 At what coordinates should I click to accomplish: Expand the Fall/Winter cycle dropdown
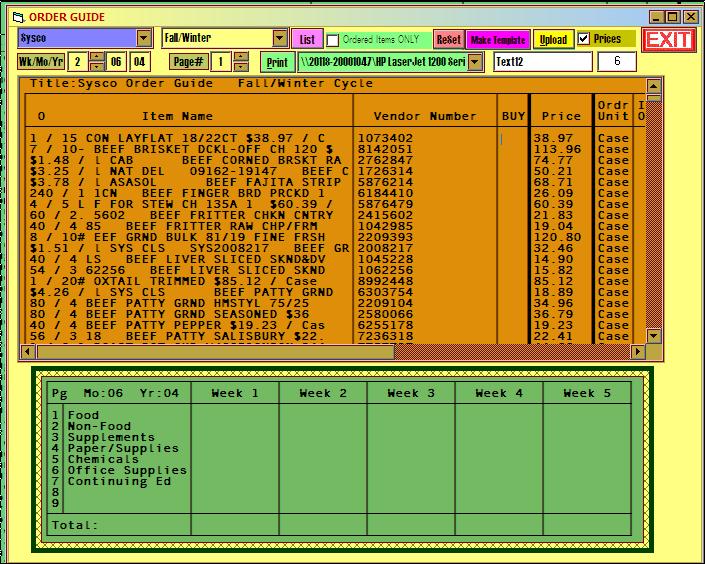click(x=280, y=38)
